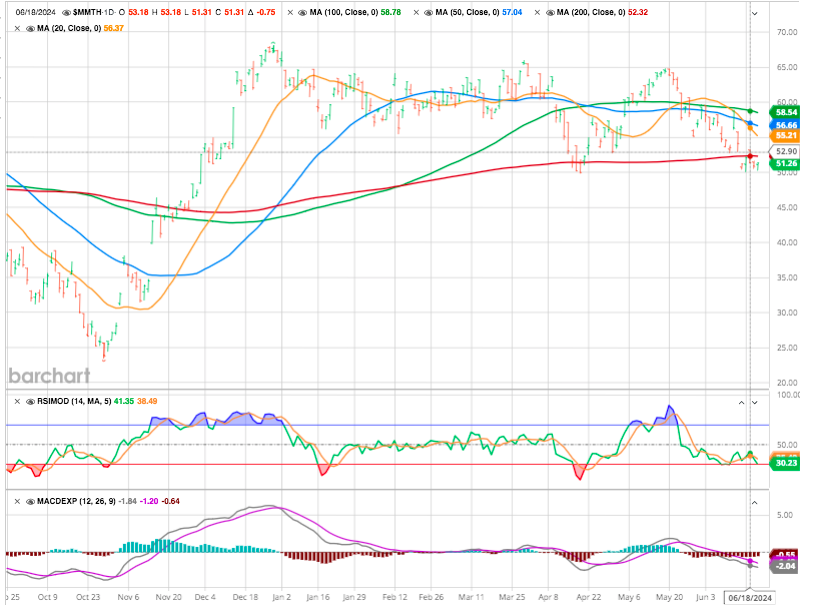Screen dimensions: 815x610
Task: Move the RSIMOD pane up
Action: click(742, 401)
